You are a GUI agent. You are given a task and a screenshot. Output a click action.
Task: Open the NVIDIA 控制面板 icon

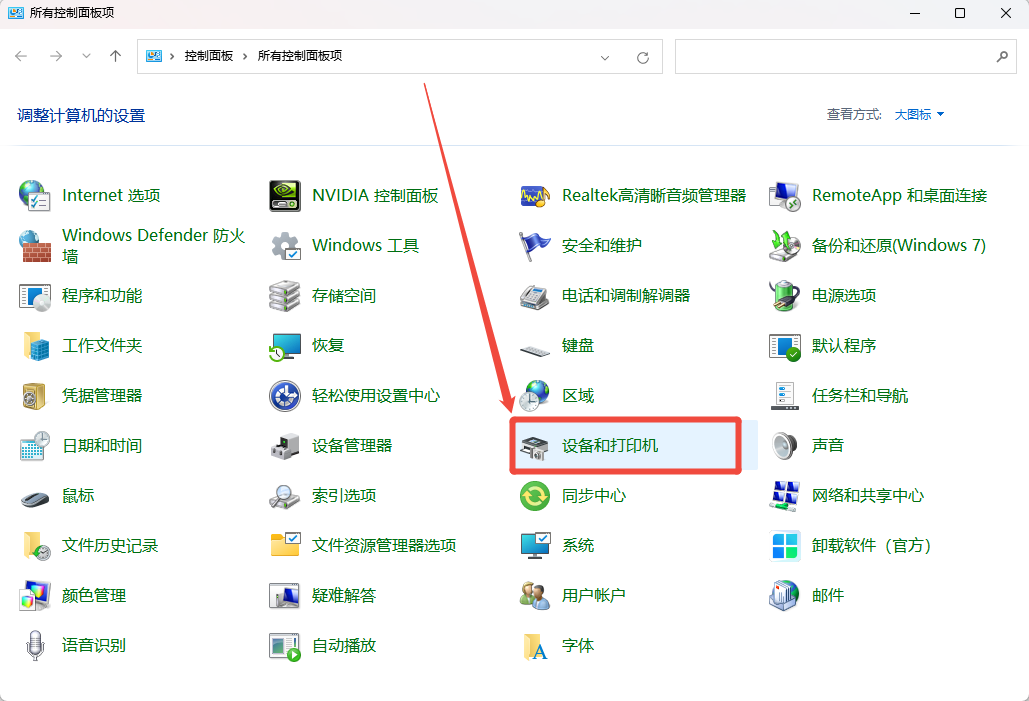pos(285,196)
